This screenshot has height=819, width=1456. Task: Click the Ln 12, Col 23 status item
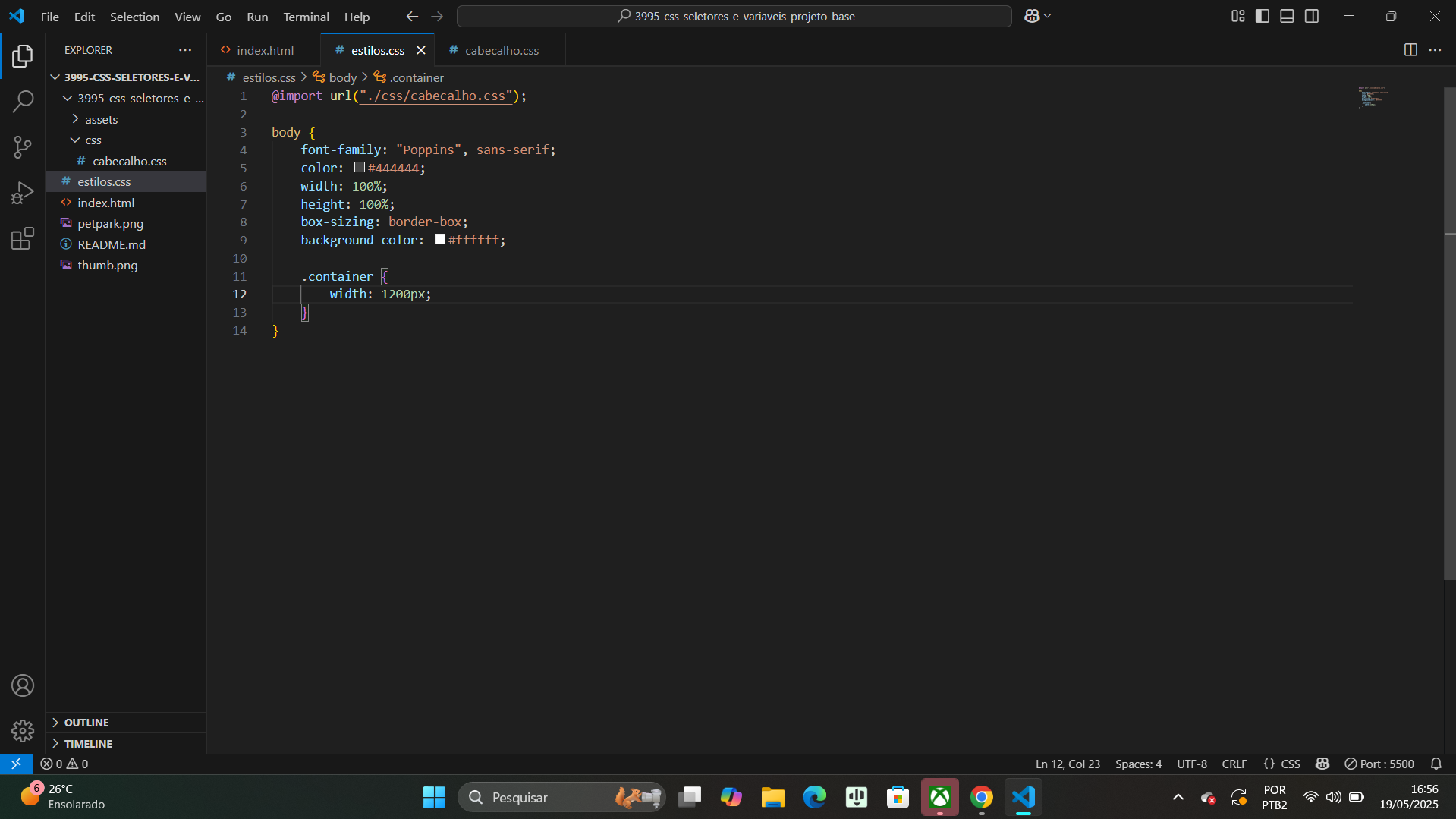(x=1068, y=764)
